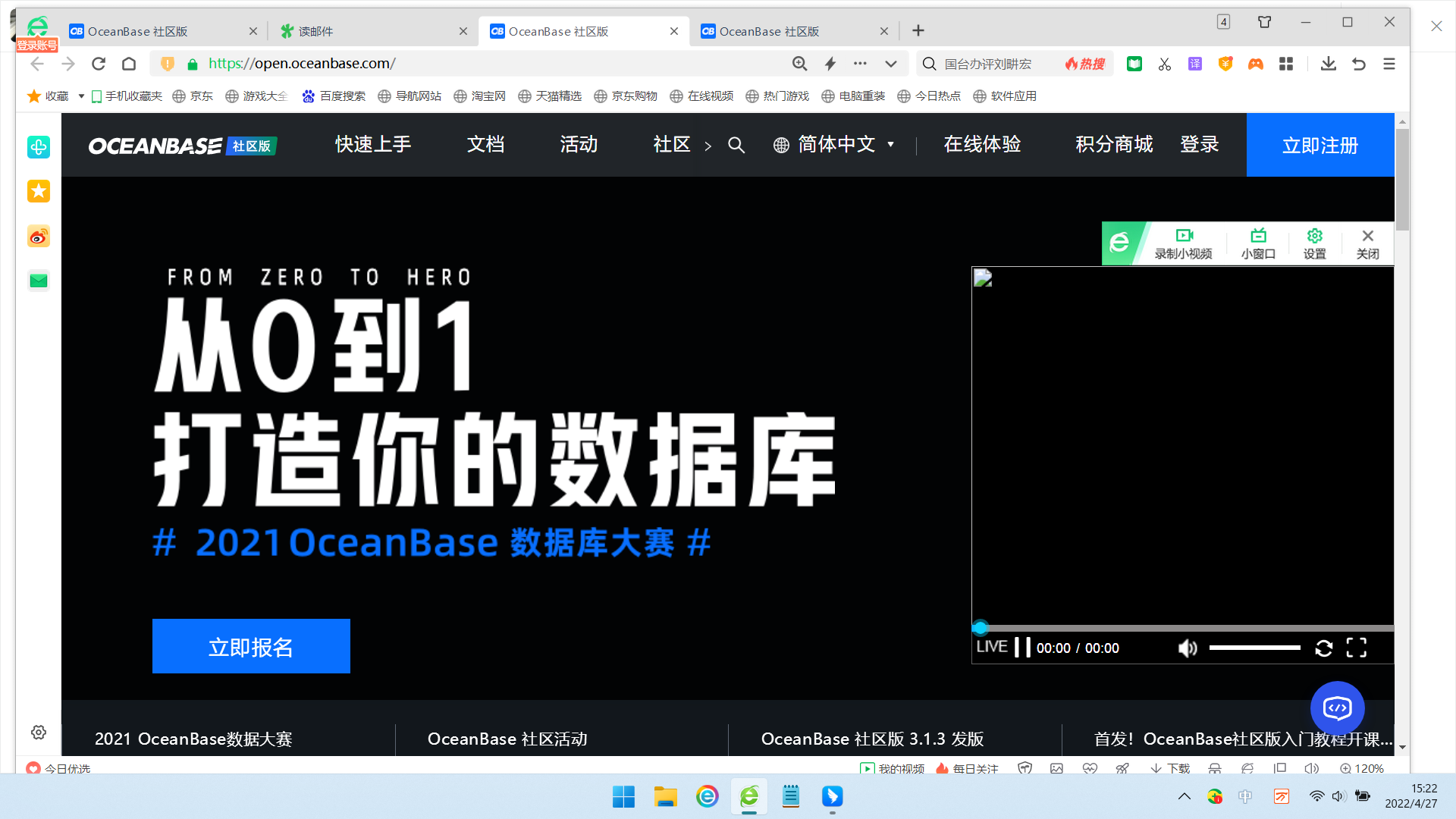Open 快速上手 navigation item
1456x819 pixels.
pyautogui.click(x=373, y=144)
